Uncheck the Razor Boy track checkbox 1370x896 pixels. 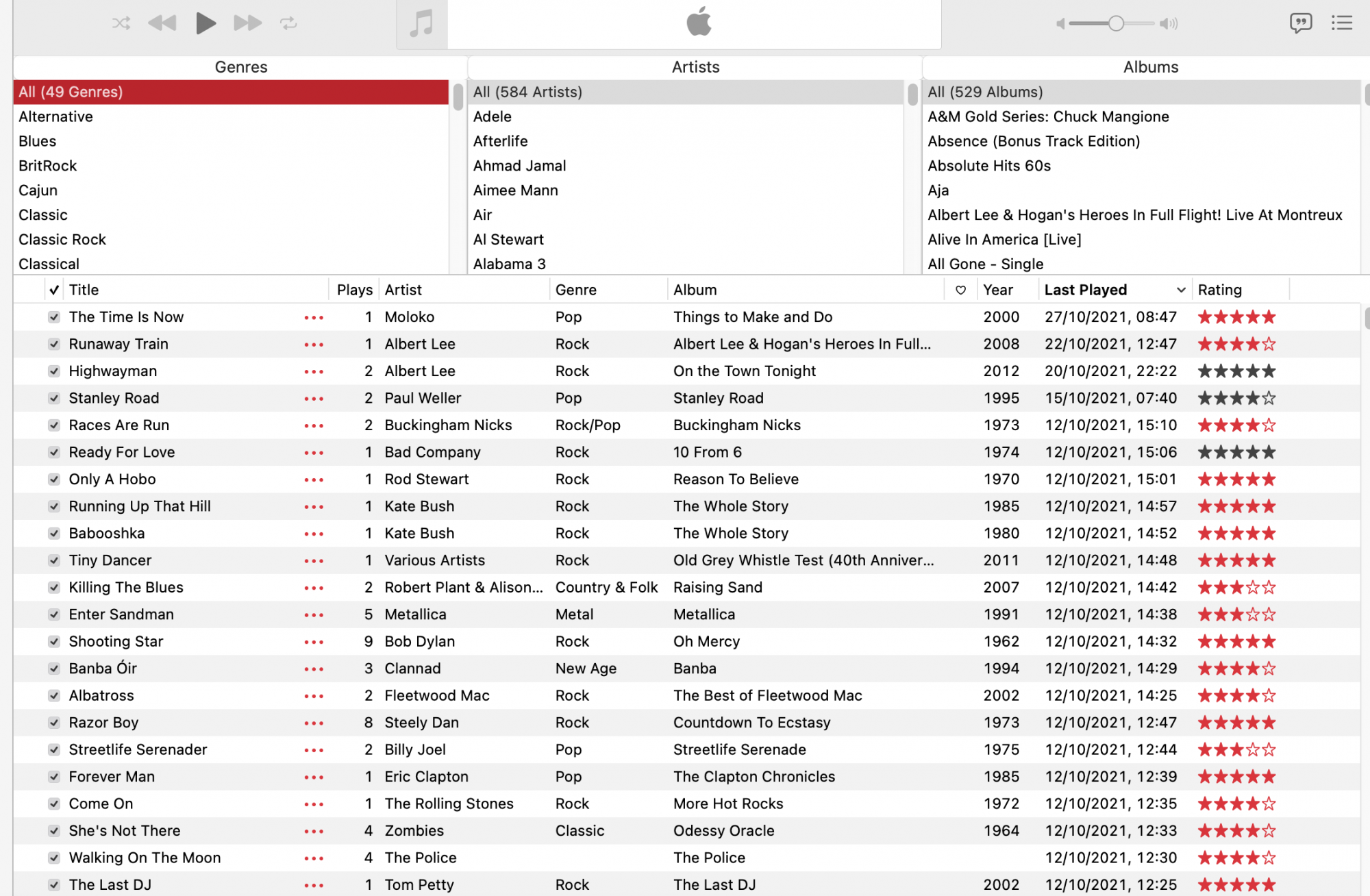(x=54, y=723)
